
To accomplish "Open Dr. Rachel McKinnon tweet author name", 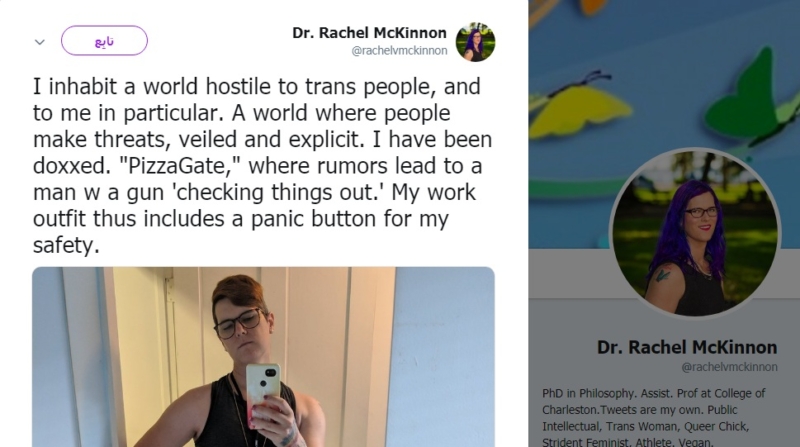I will pyautogui.click(x=369, y=33).
